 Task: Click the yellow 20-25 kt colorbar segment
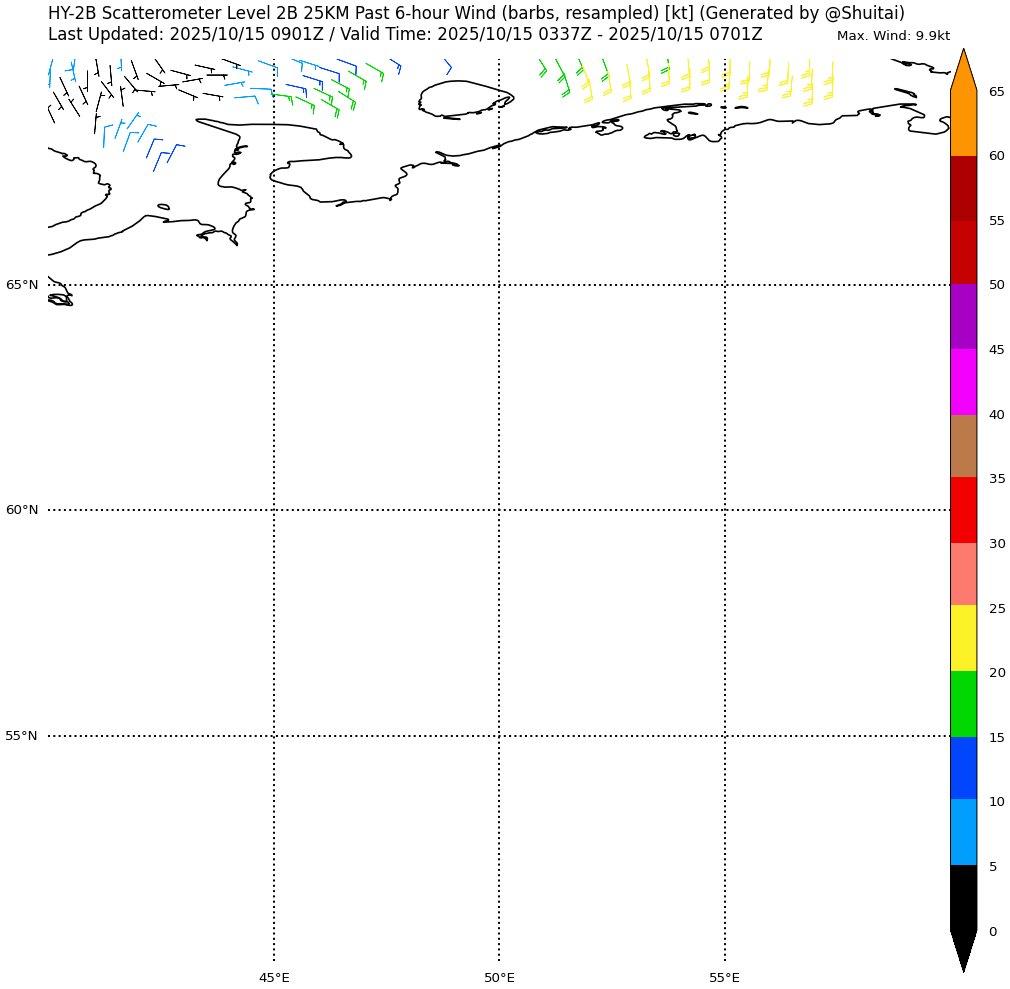coord(963,638)
